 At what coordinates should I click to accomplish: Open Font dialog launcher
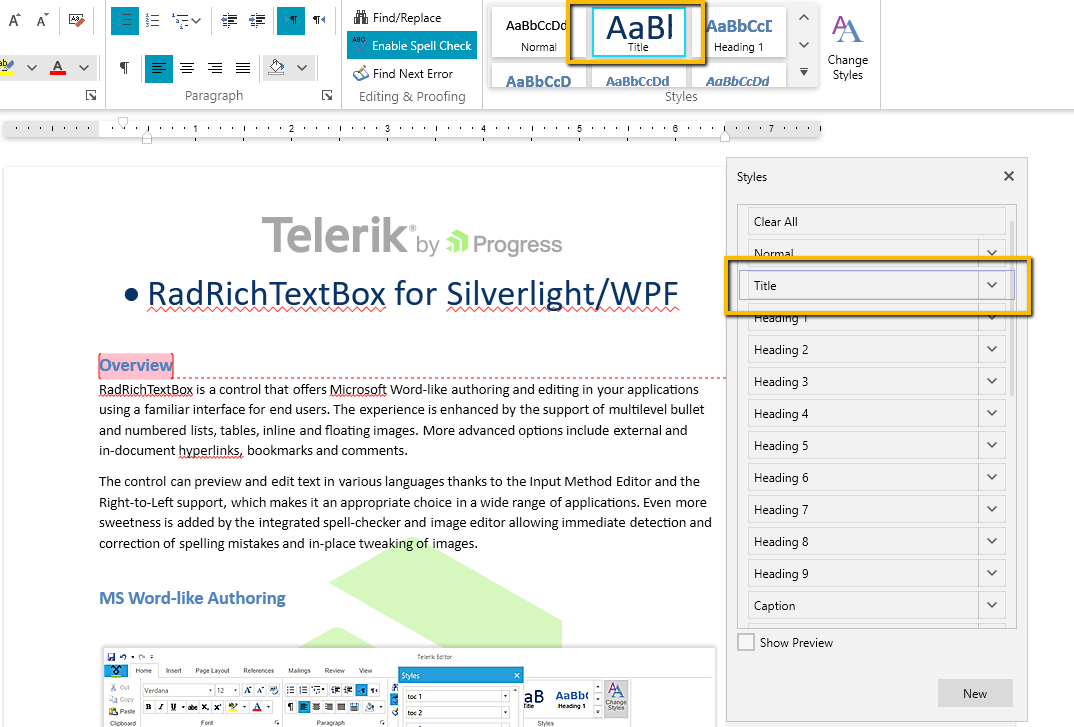pos(91,95)
